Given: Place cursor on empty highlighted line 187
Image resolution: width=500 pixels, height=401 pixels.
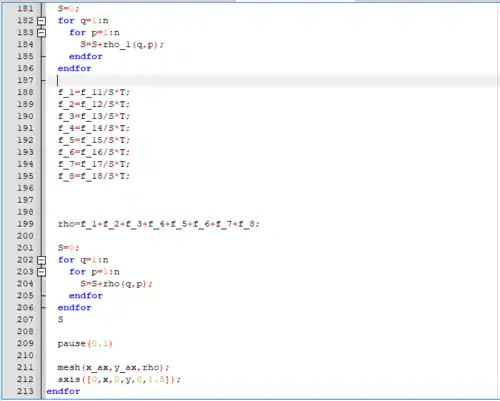Looking at the screenshot, I should [273, 80].
